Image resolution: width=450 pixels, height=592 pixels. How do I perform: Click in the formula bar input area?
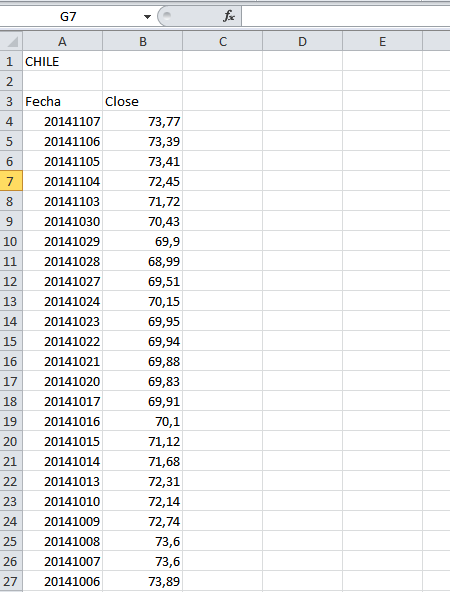pyautogui.click(x=345, y=17)
